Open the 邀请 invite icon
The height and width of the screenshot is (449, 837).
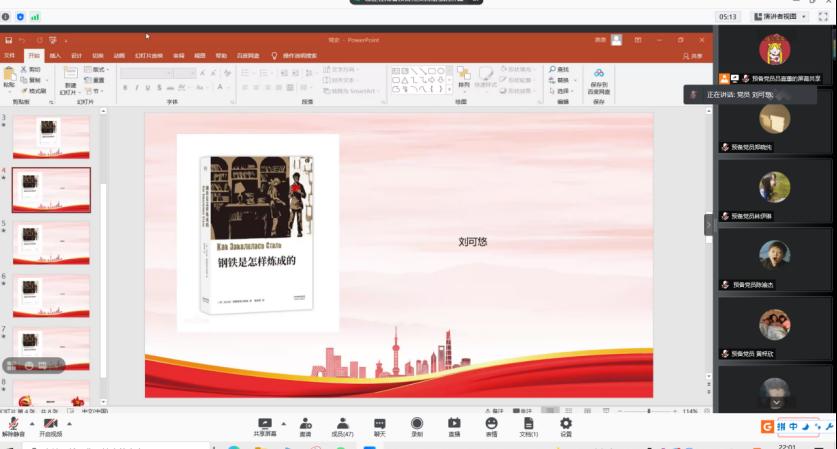[x=305, y=424]
